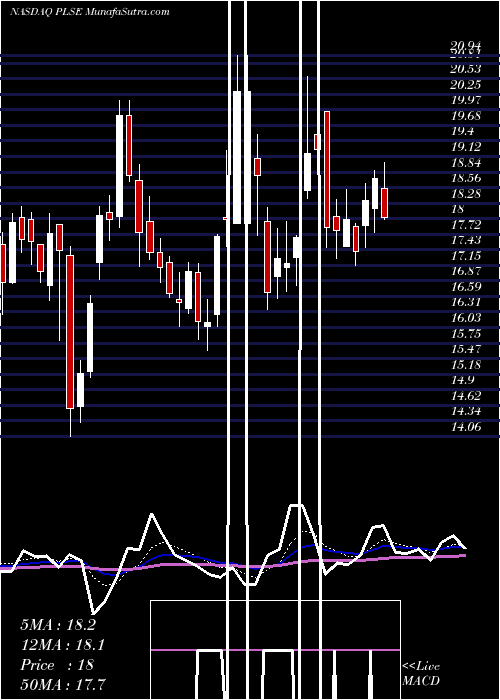Viewport: 500px width, 700px height.
Task: Select the long red candle bottoming near 14.34
Action: (x=70, y=332)
